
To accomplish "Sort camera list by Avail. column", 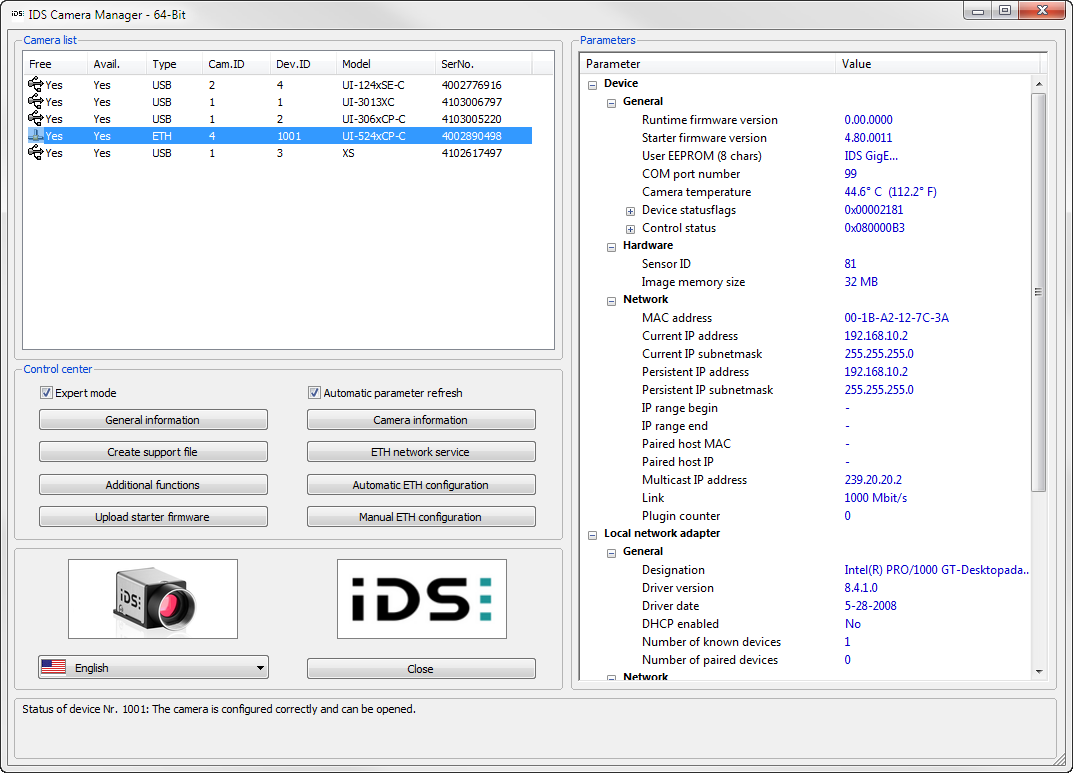I will point(117,64).
